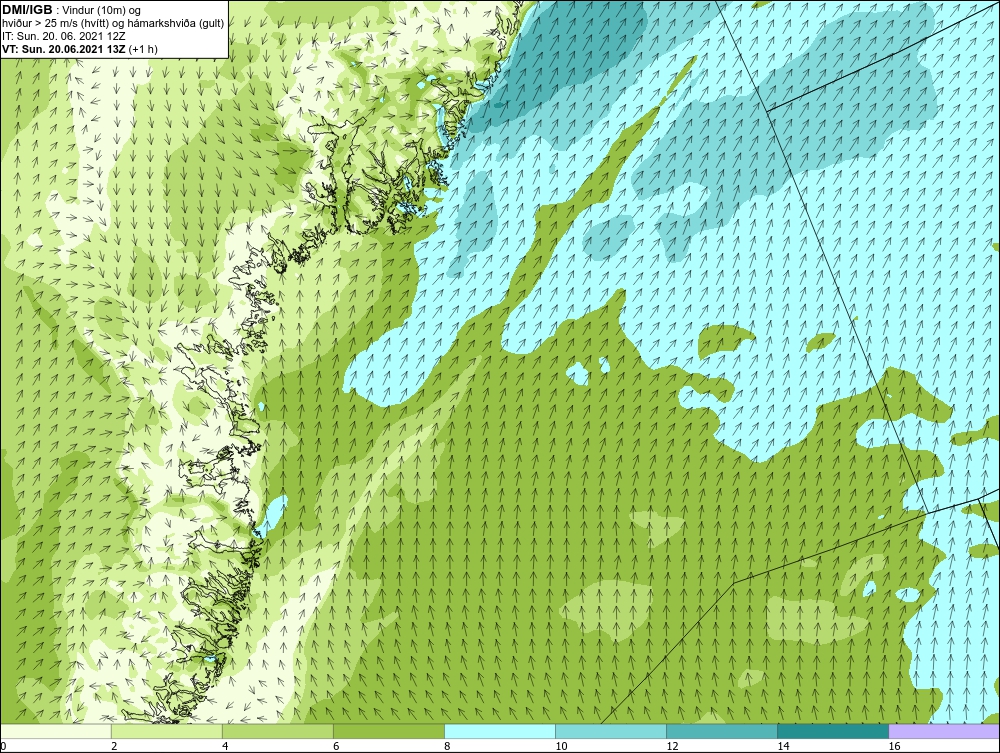
Task: Click the 10–12 m/s light teal legend segment
Action: pyautogui.click(x=610, y=731)
